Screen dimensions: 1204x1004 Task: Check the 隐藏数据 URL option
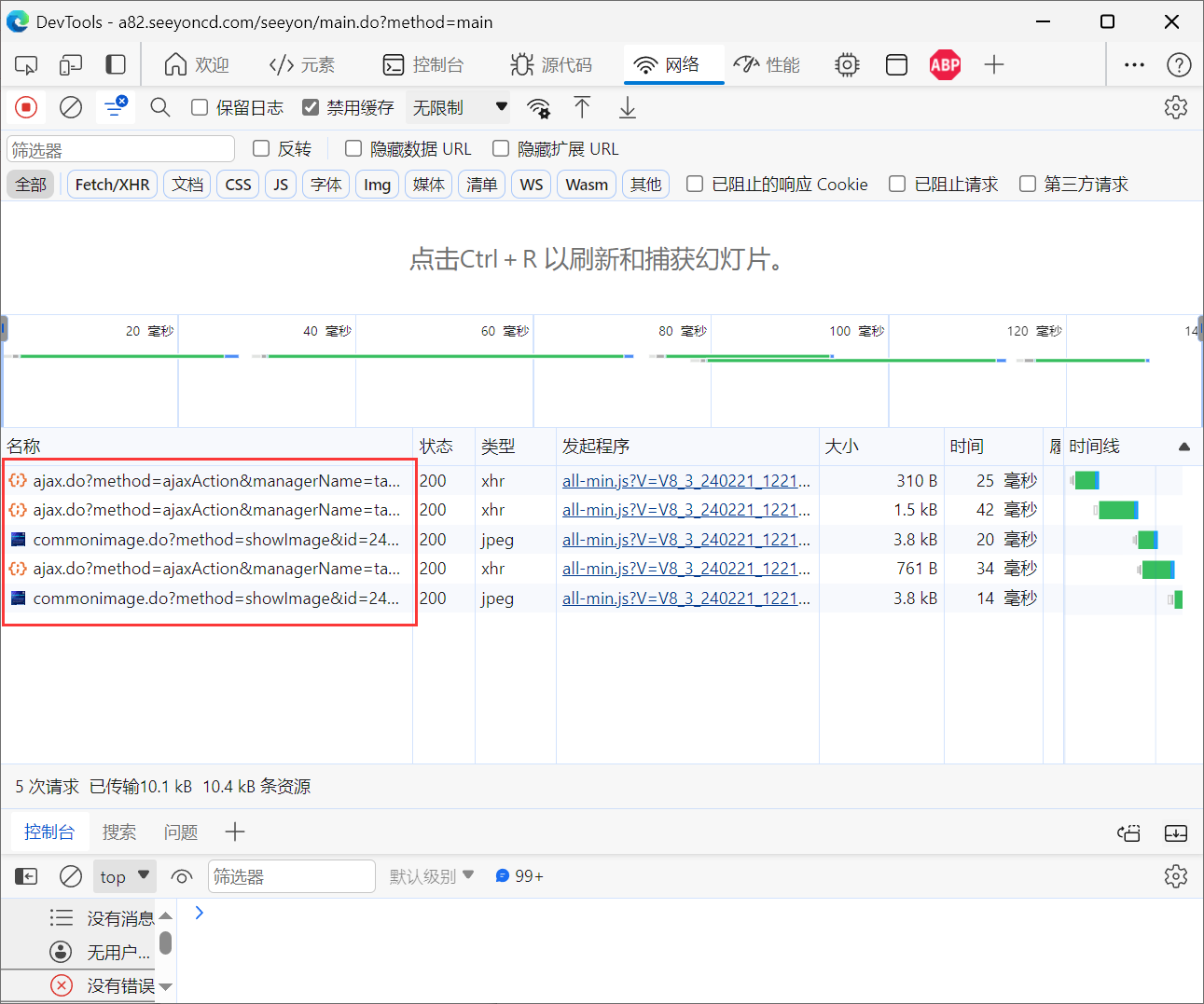coord(353,149)
